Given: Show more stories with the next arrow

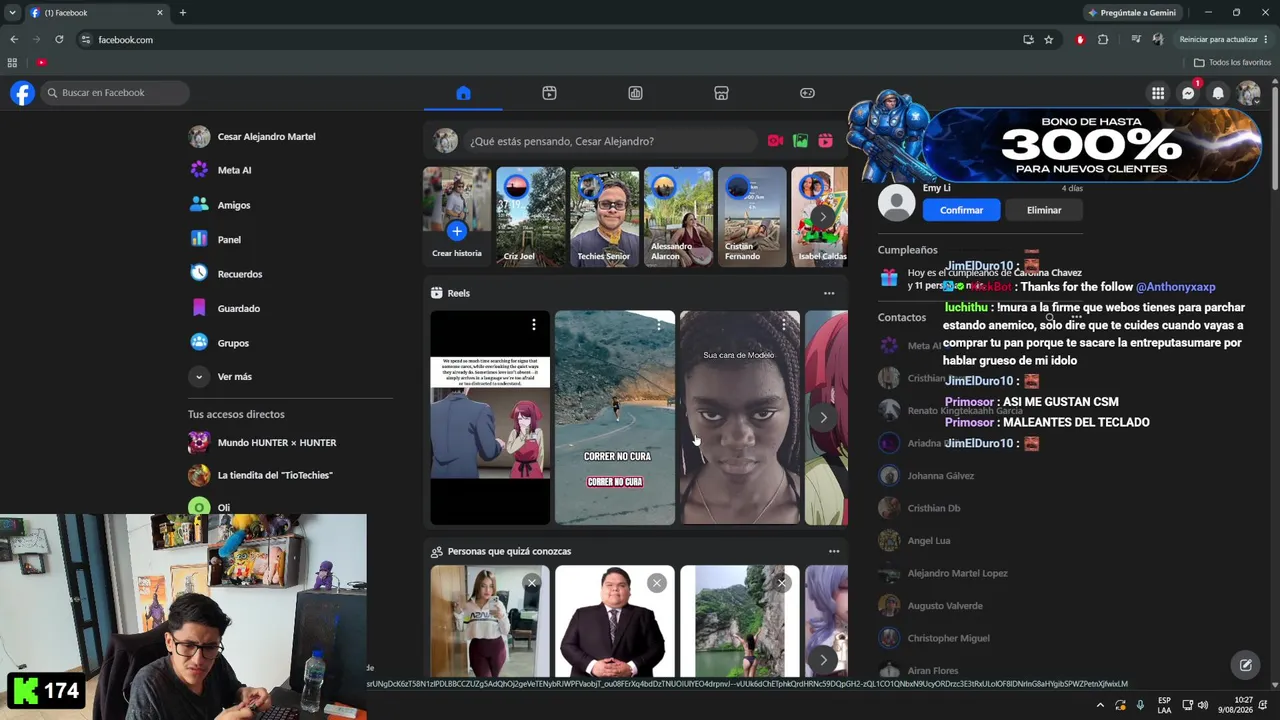Looking at the screenshot, I should tap(822, 216).
